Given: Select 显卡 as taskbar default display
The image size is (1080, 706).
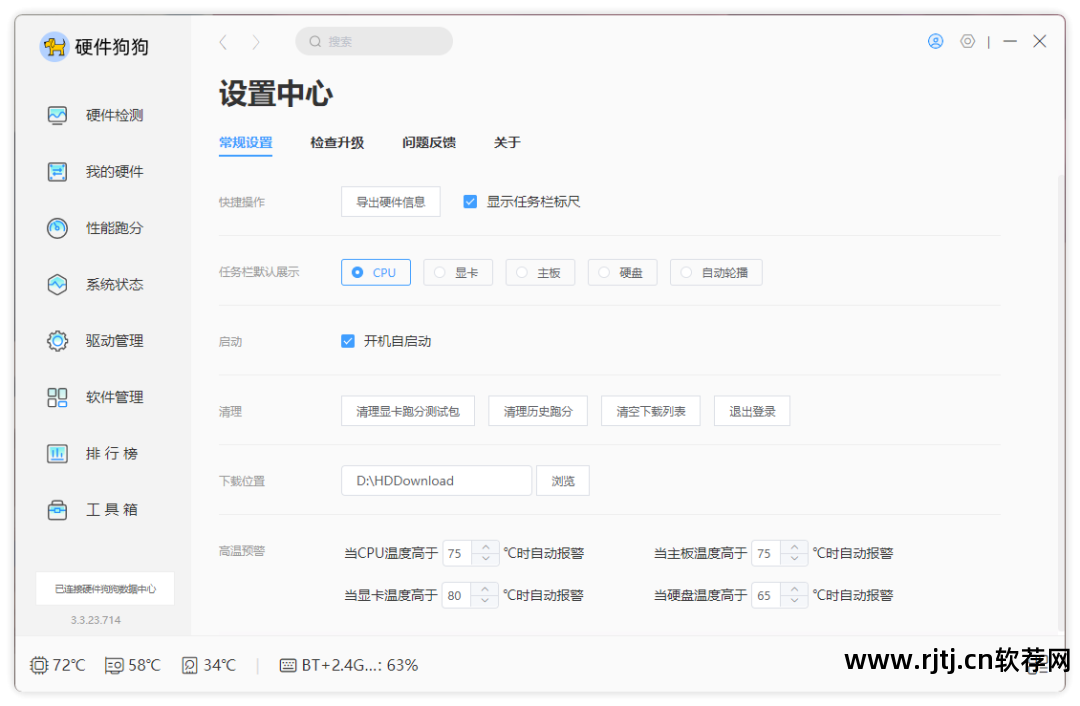Looking at the screenshot, I should [458, 271].
